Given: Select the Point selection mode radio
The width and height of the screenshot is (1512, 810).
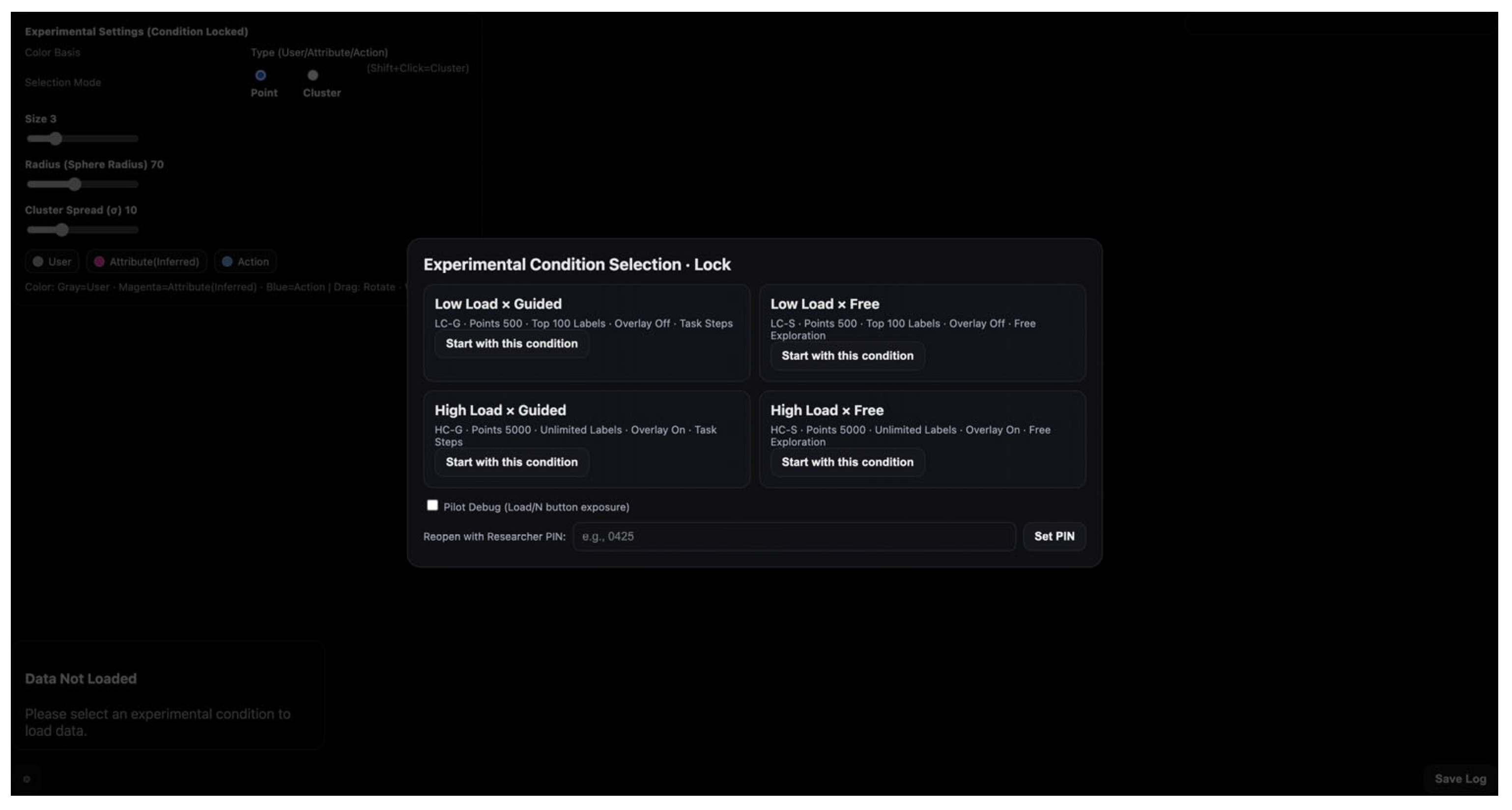Looking at the screenshot, I should 260,75.
